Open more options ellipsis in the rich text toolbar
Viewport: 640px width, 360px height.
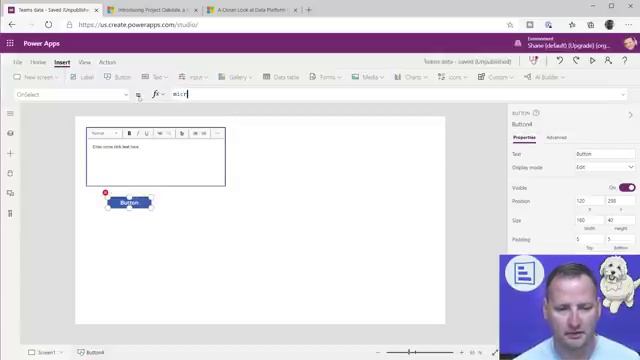pyautogui.click(x=218, y=133)
